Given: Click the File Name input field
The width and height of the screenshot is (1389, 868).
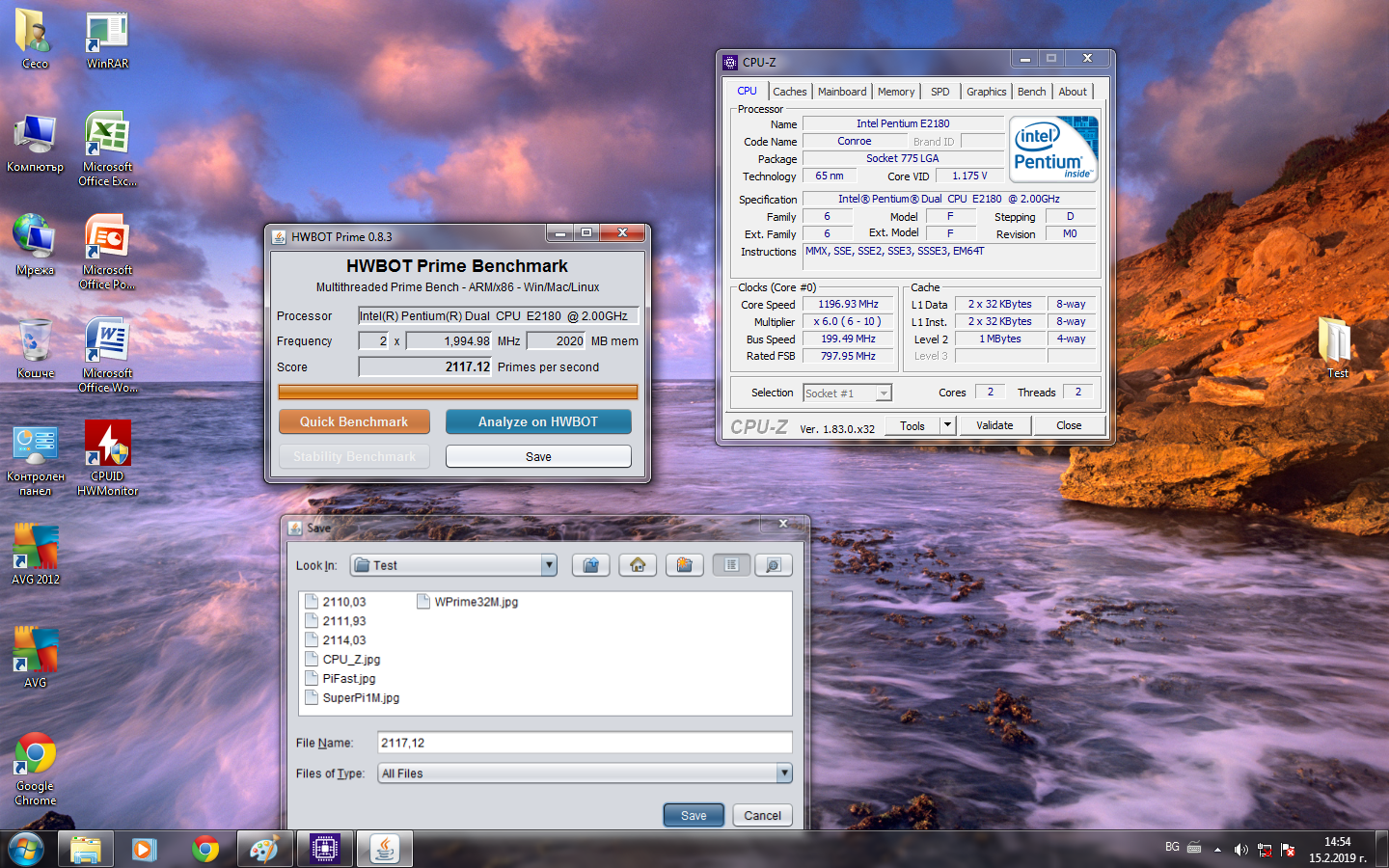Looking at the screenshot, I should coord(586,743).
